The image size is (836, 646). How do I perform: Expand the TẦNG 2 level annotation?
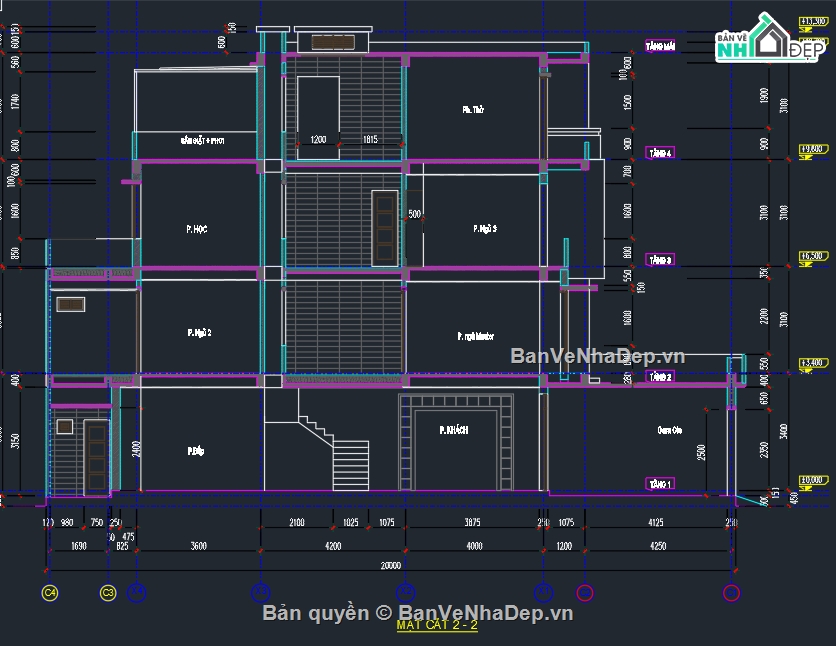click(659, 379)
